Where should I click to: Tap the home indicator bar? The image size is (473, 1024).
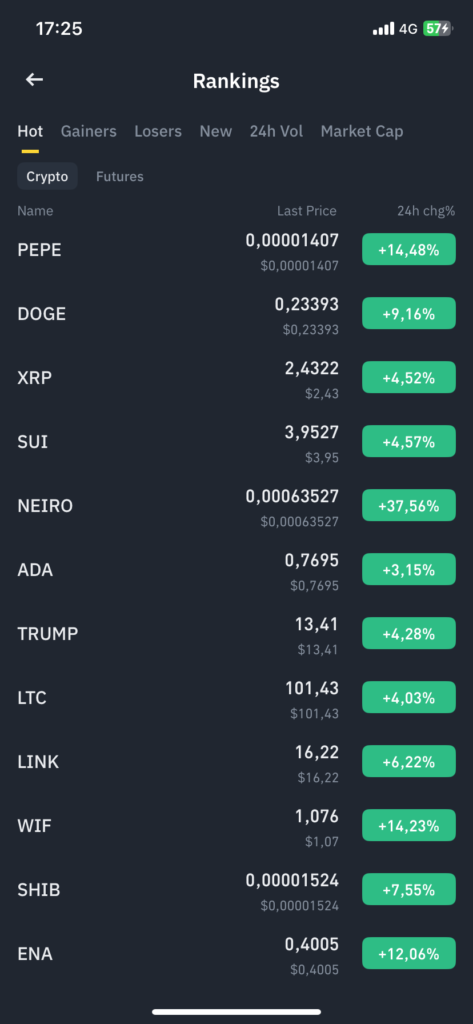pos(236,1012)
